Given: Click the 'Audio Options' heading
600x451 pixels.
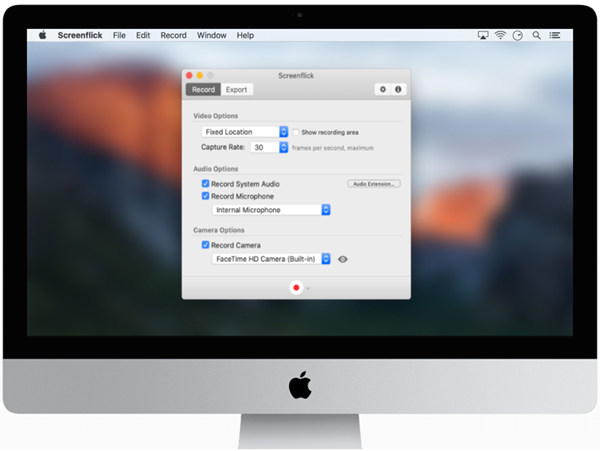Looking at the screenshot, I should [215, 169].
